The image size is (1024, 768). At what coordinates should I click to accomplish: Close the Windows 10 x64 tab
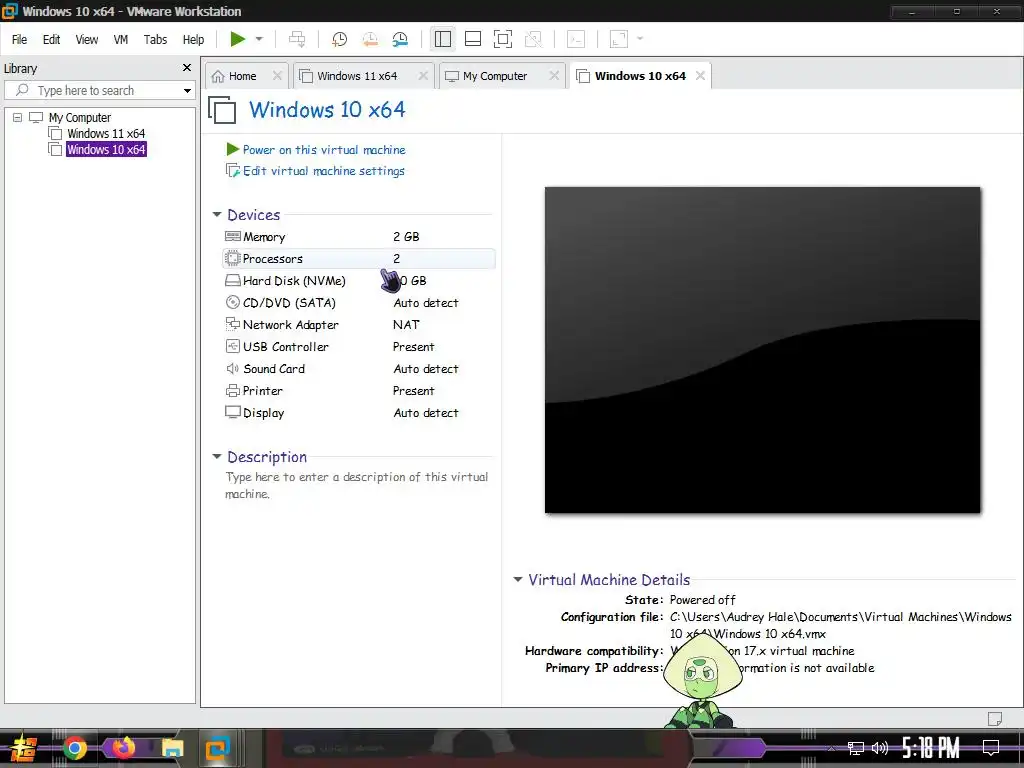700,76
